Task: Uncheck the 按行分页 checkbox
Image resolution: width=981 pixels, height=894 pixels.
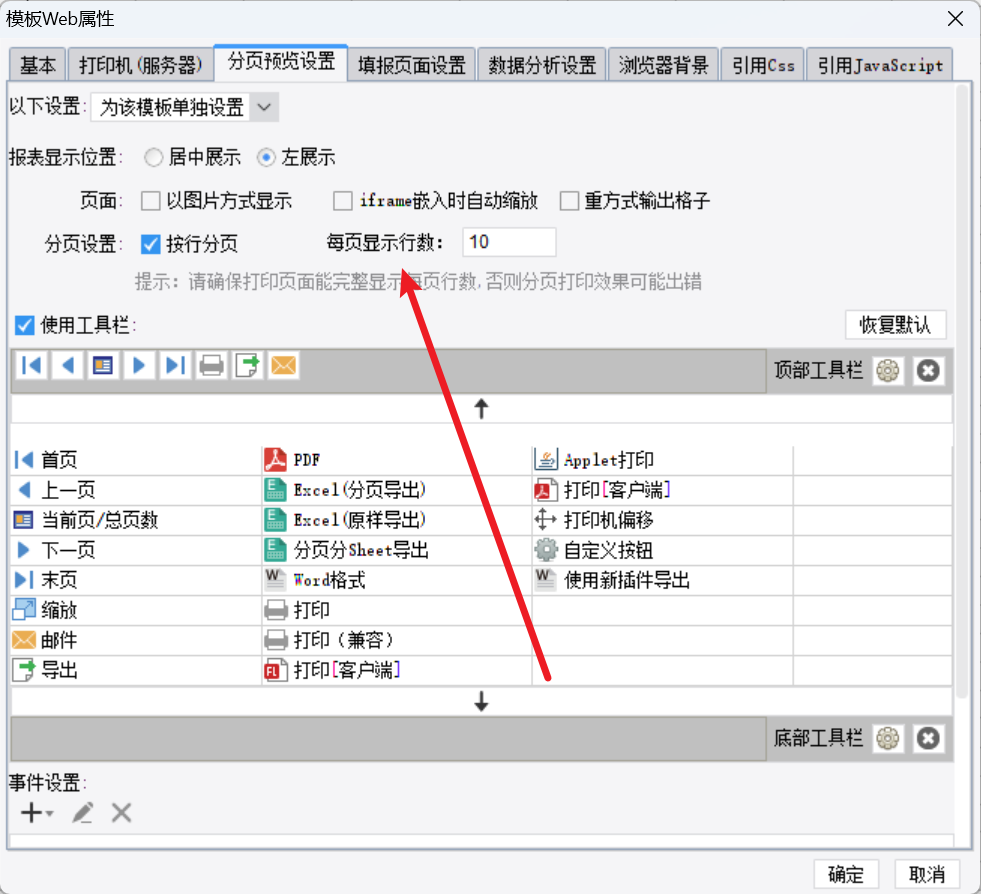Action: click(x=151, y=243)
